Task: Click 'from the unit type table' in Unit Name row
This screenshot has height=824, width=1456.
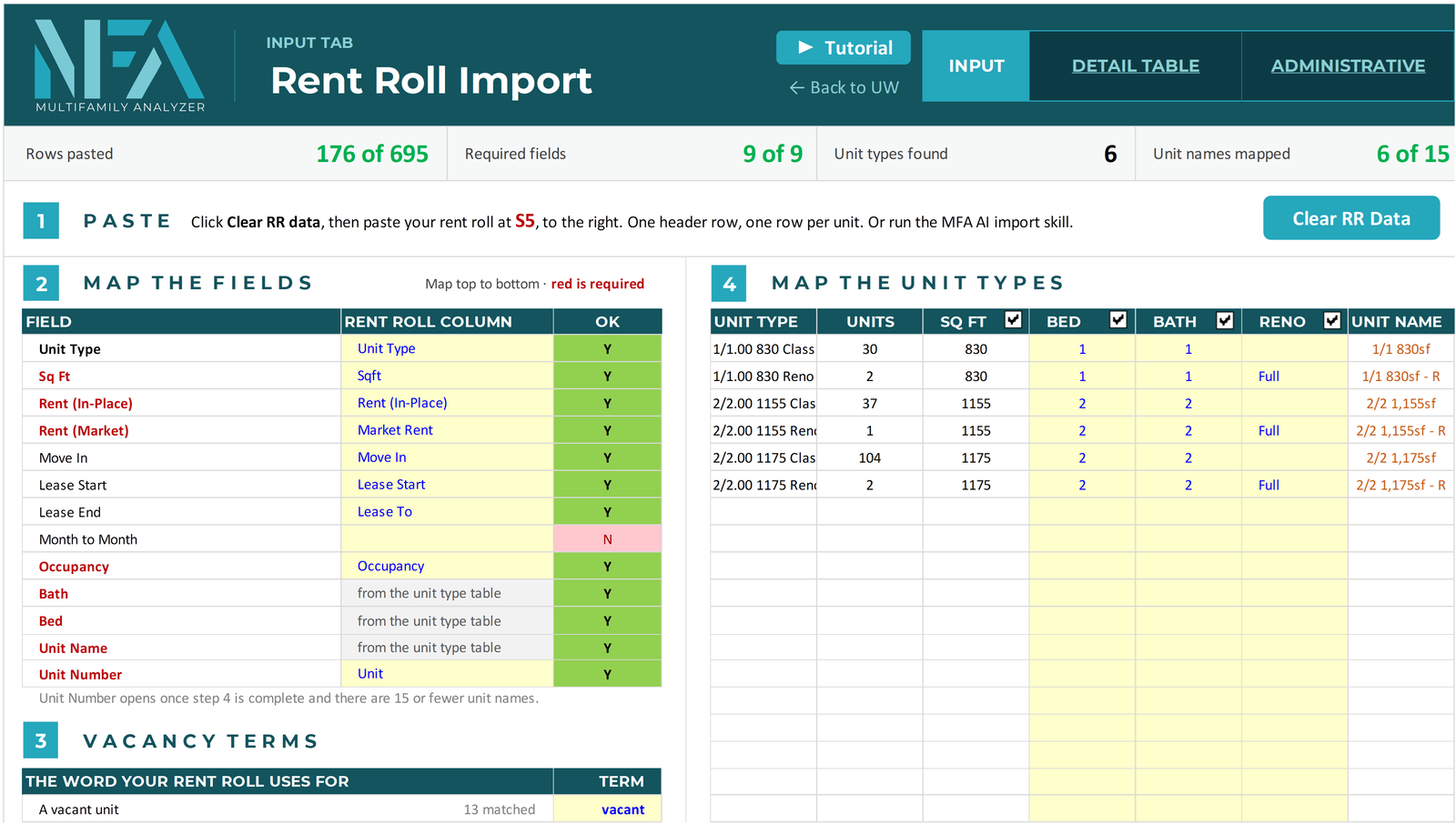Action: click(x=429, y=648)
